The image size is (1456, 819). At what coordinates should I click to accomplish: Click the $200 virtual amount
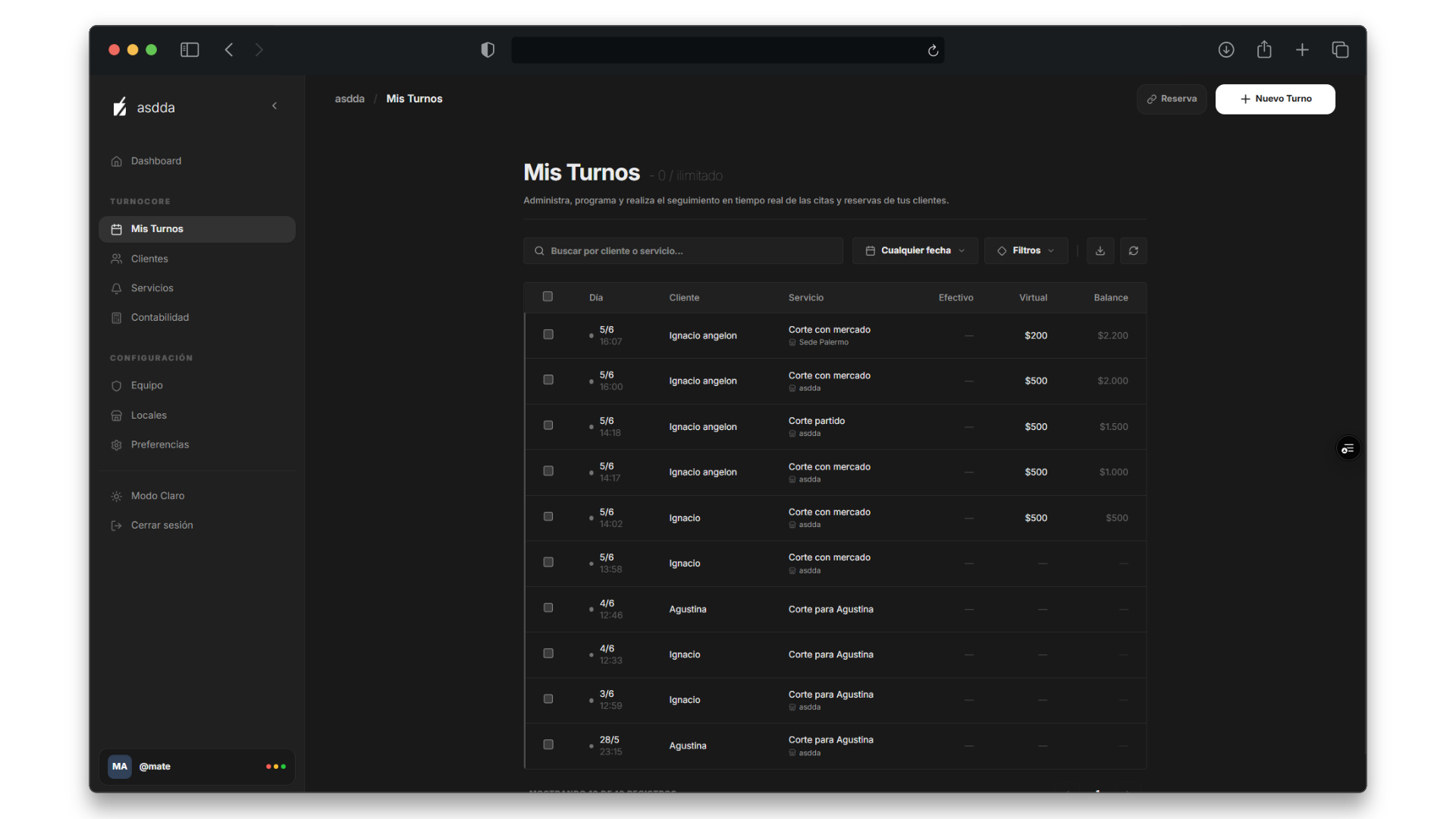1036,335
